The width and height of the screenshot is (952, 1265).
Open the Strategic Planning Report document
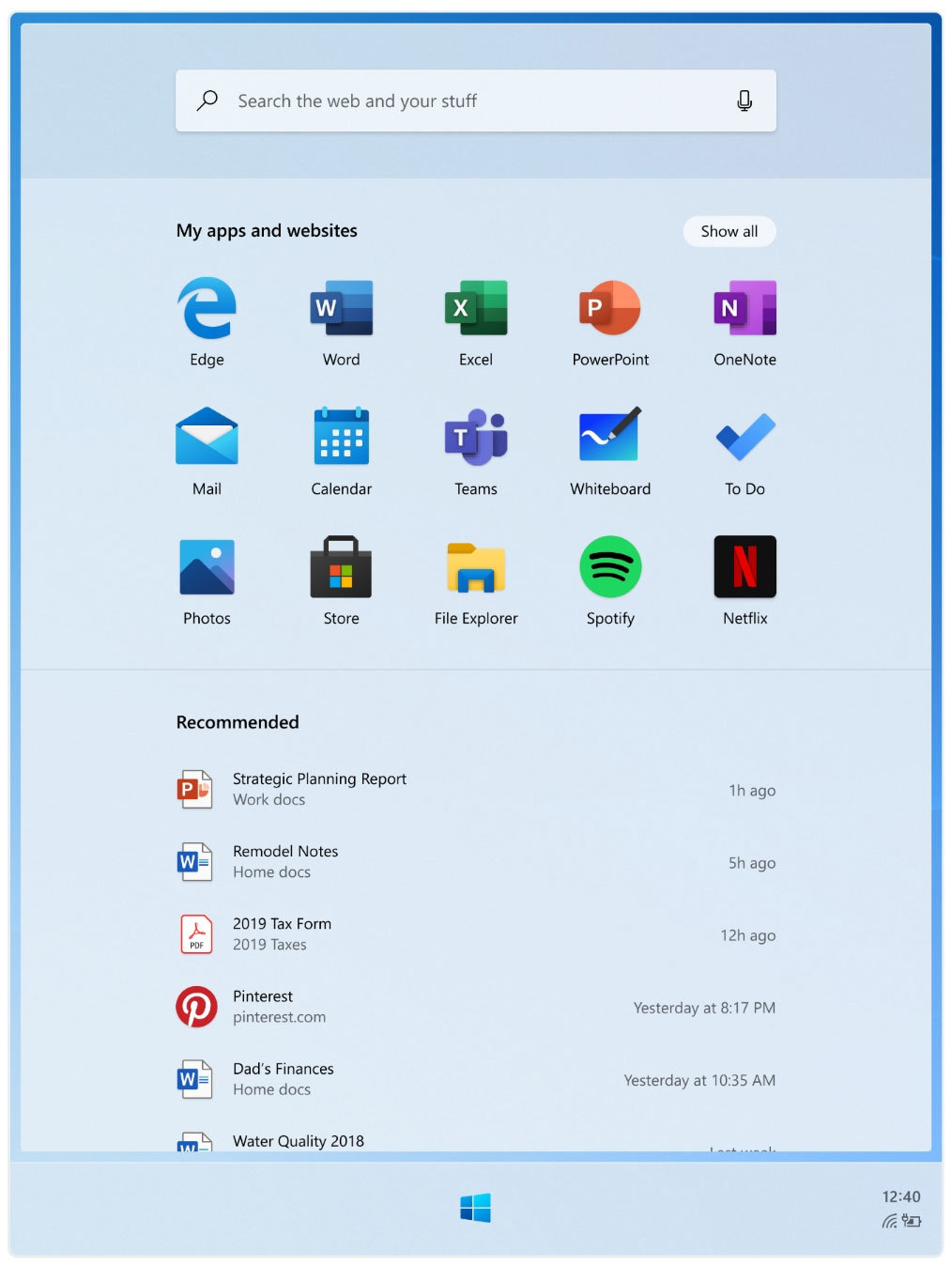click(319, 789)
